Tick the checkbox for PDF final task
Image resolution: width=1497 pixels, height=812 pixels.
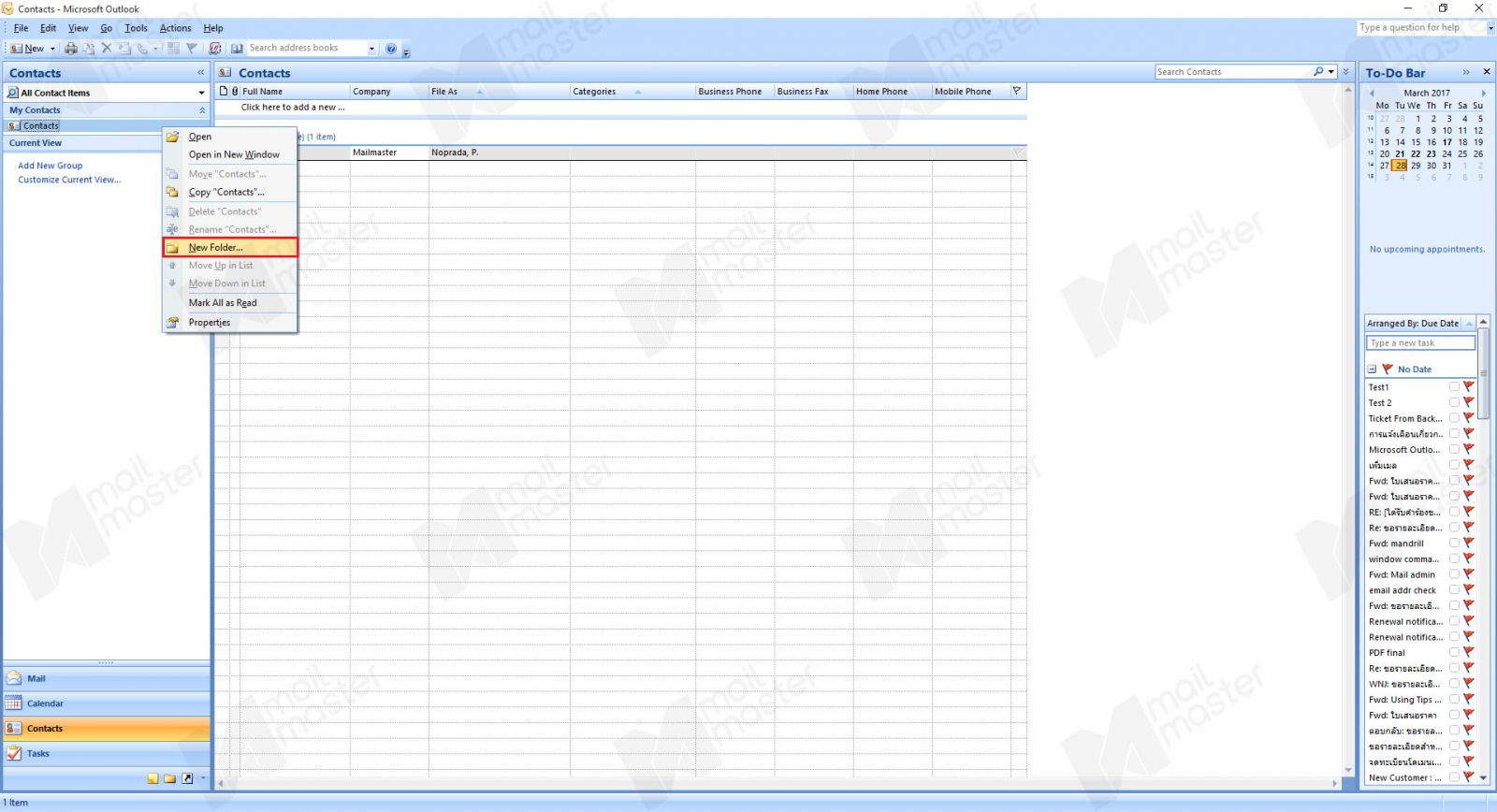(x=1454, y=652)
